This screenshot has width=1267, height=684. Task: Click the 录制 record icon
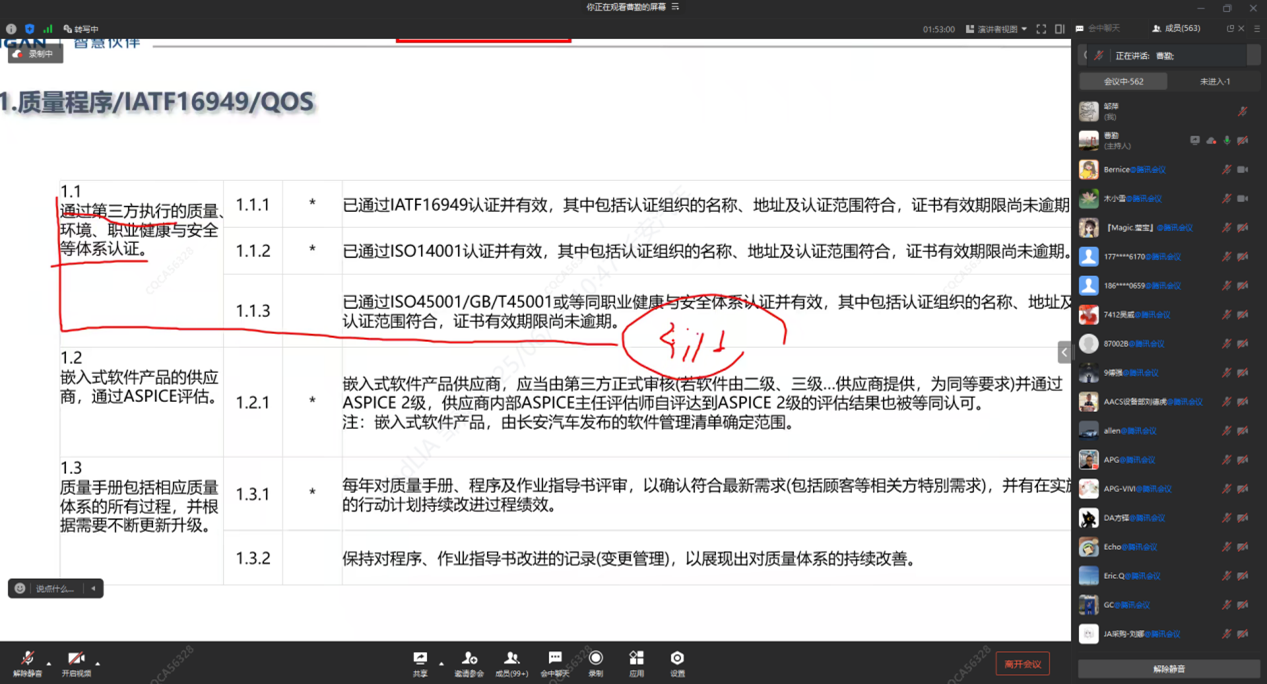[x=596, y=659]
